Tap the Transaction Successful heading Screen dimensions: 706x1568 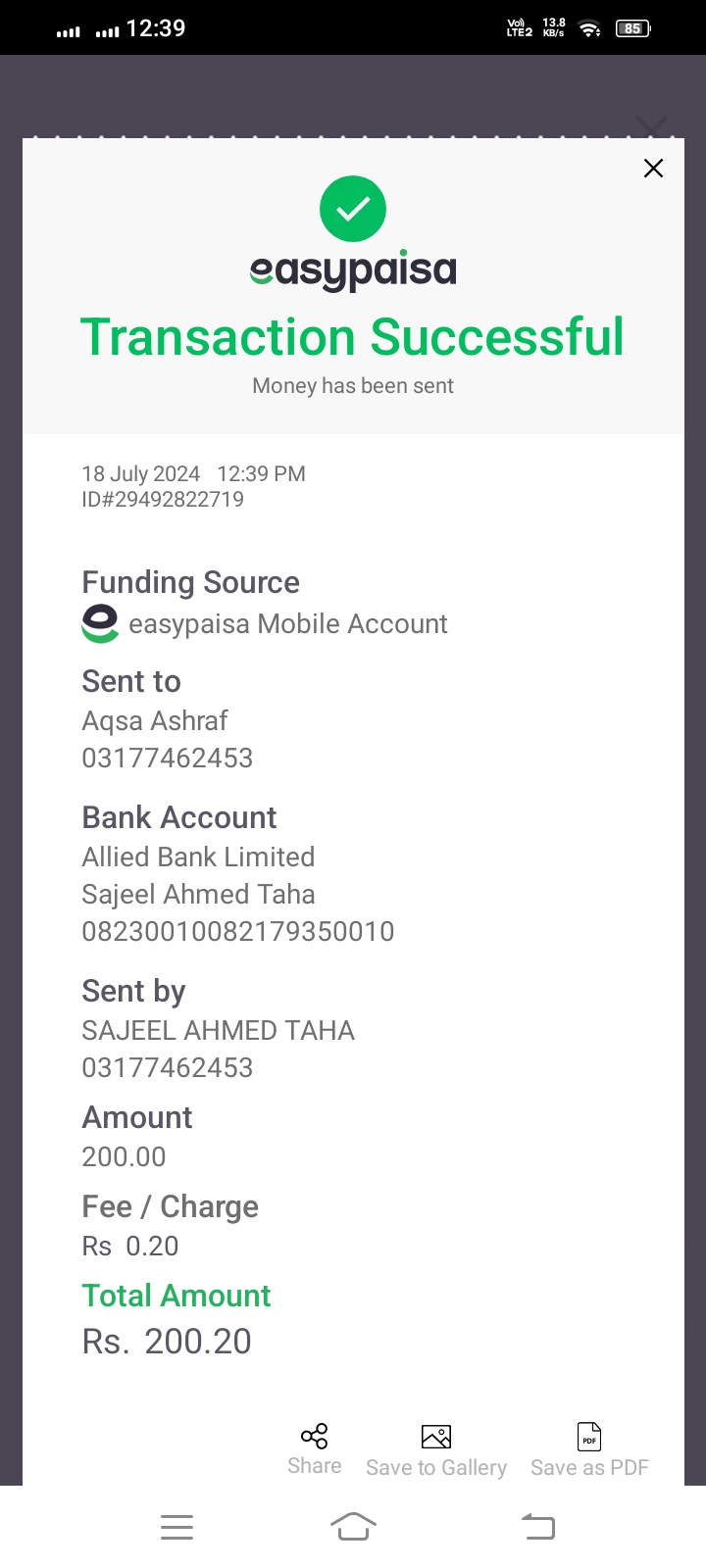(352, 337)
